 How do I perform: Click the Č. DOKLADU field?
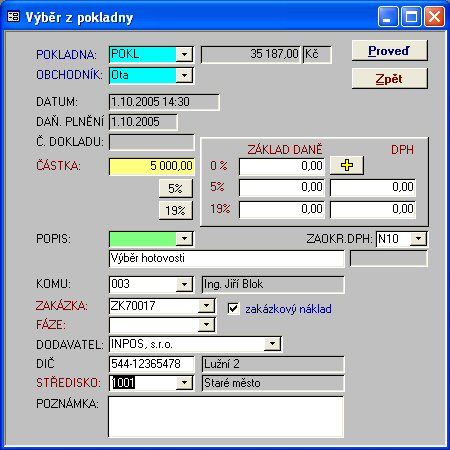pos(152,142)
